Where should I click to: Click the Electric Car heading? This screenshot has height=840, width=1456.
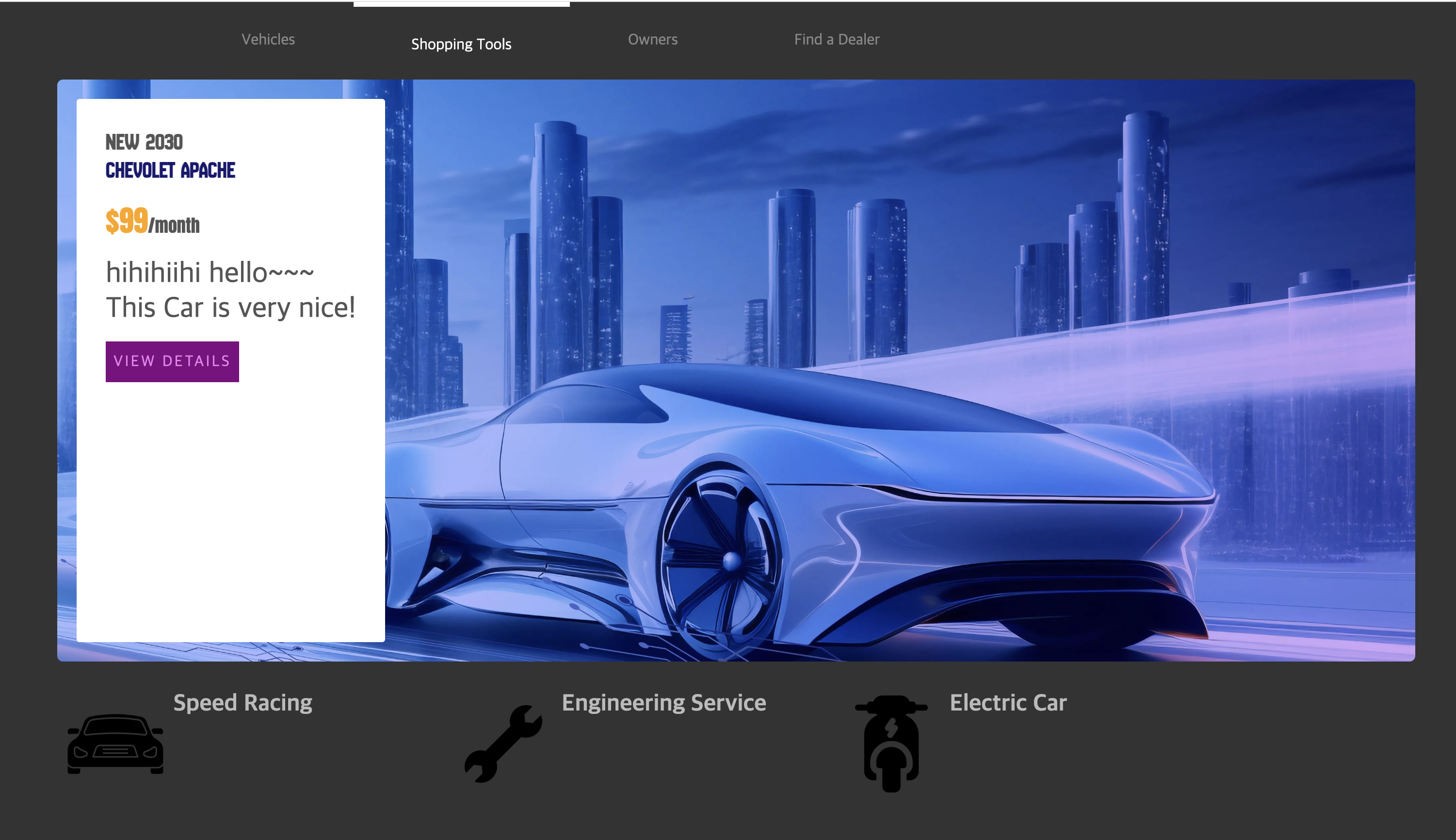(x=1008, y=703)
